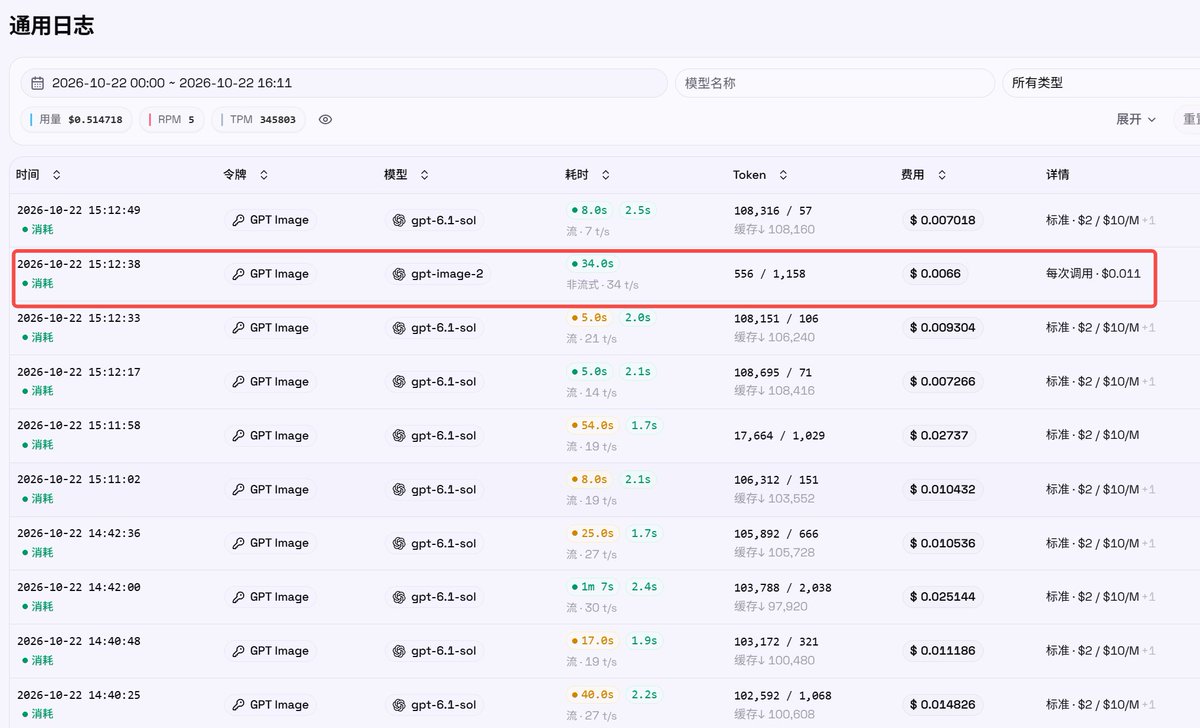The image size is (1200, 728).
Task: Click GPT Image token in 15:11:58 row
Action: [x=270, y=436]
